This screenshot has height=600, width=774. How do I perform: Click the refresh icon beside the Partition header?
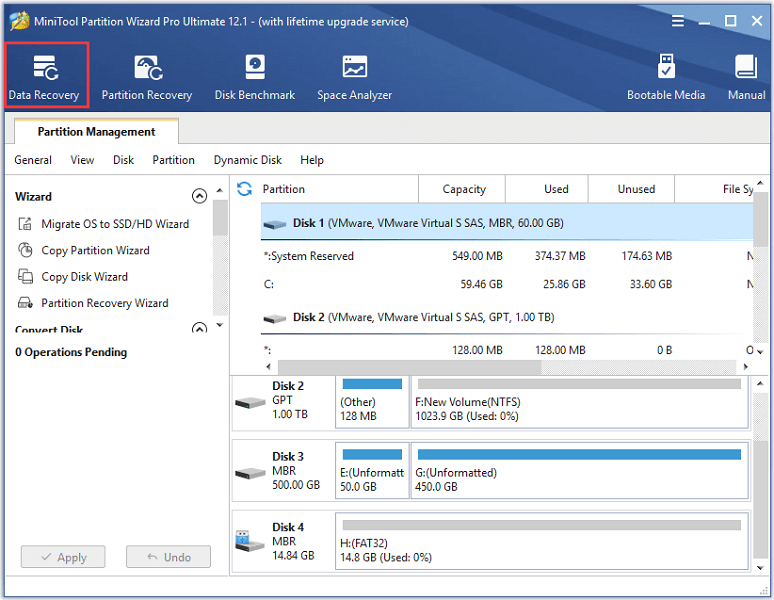[244, 188]
